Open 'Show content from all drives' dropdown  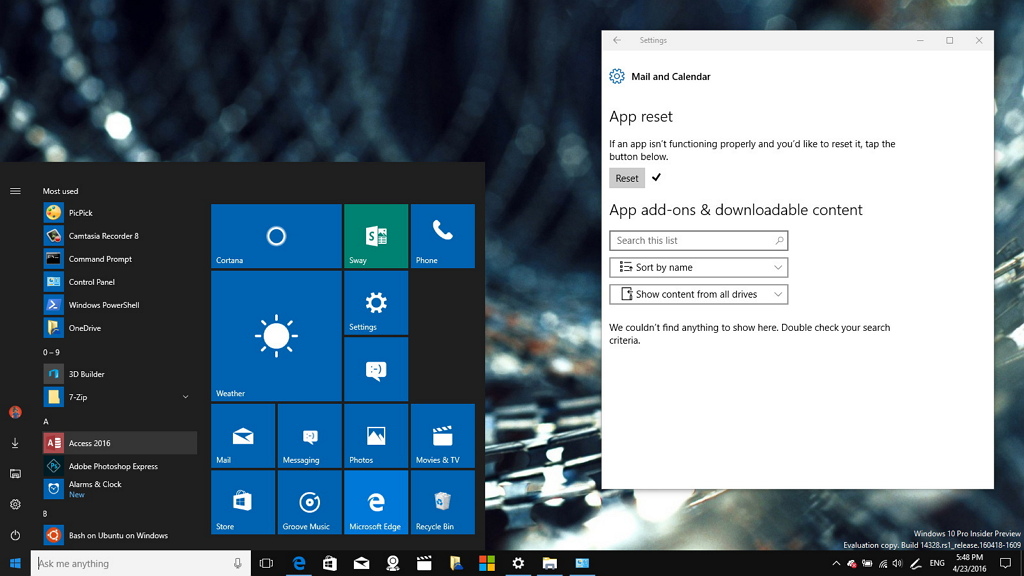[x=698, y=294]
